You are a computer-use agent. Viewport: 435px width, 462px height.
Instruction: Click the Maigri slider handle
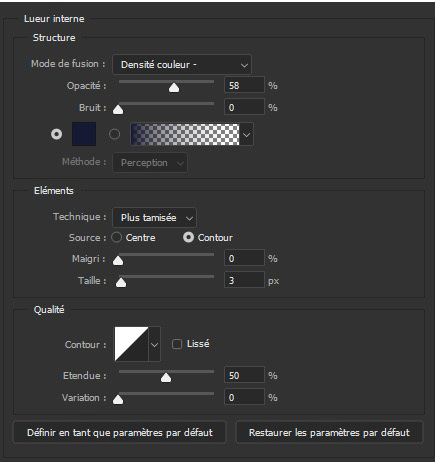coord(118,261)
